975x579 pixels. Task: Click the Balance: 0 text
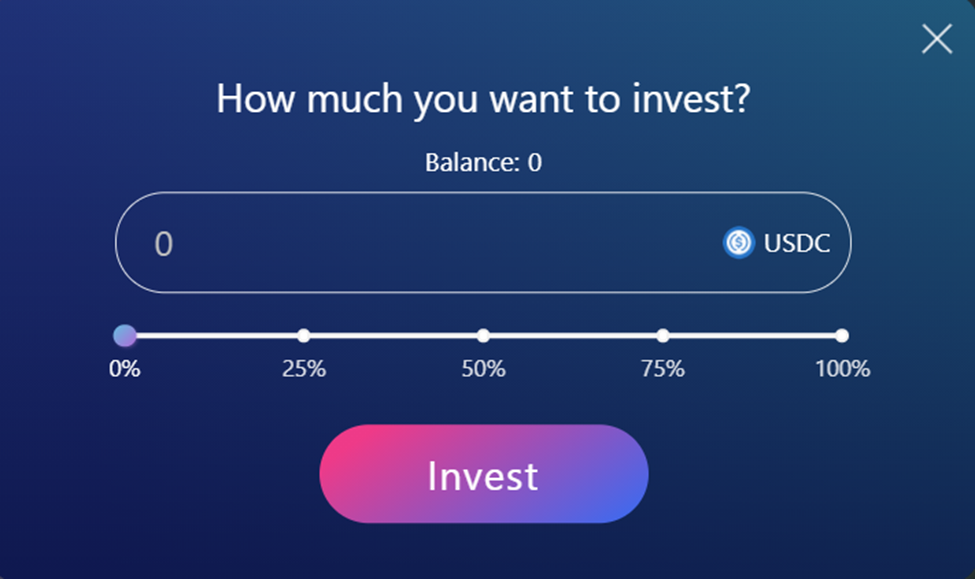(x=483, y=163)
